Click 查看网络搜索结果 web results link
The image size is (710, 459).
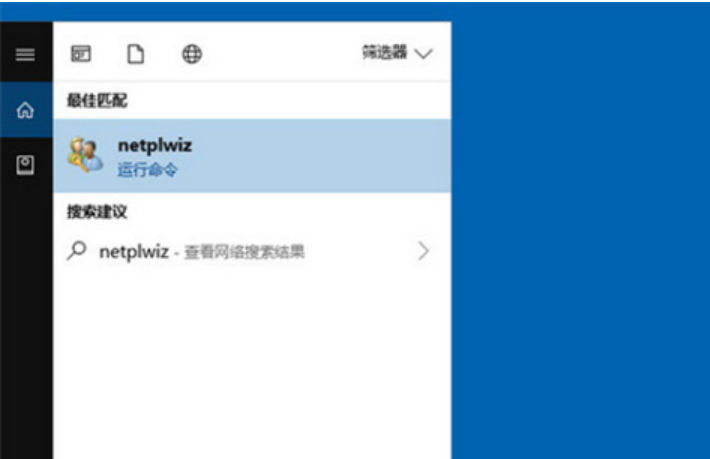coord(245,252)
